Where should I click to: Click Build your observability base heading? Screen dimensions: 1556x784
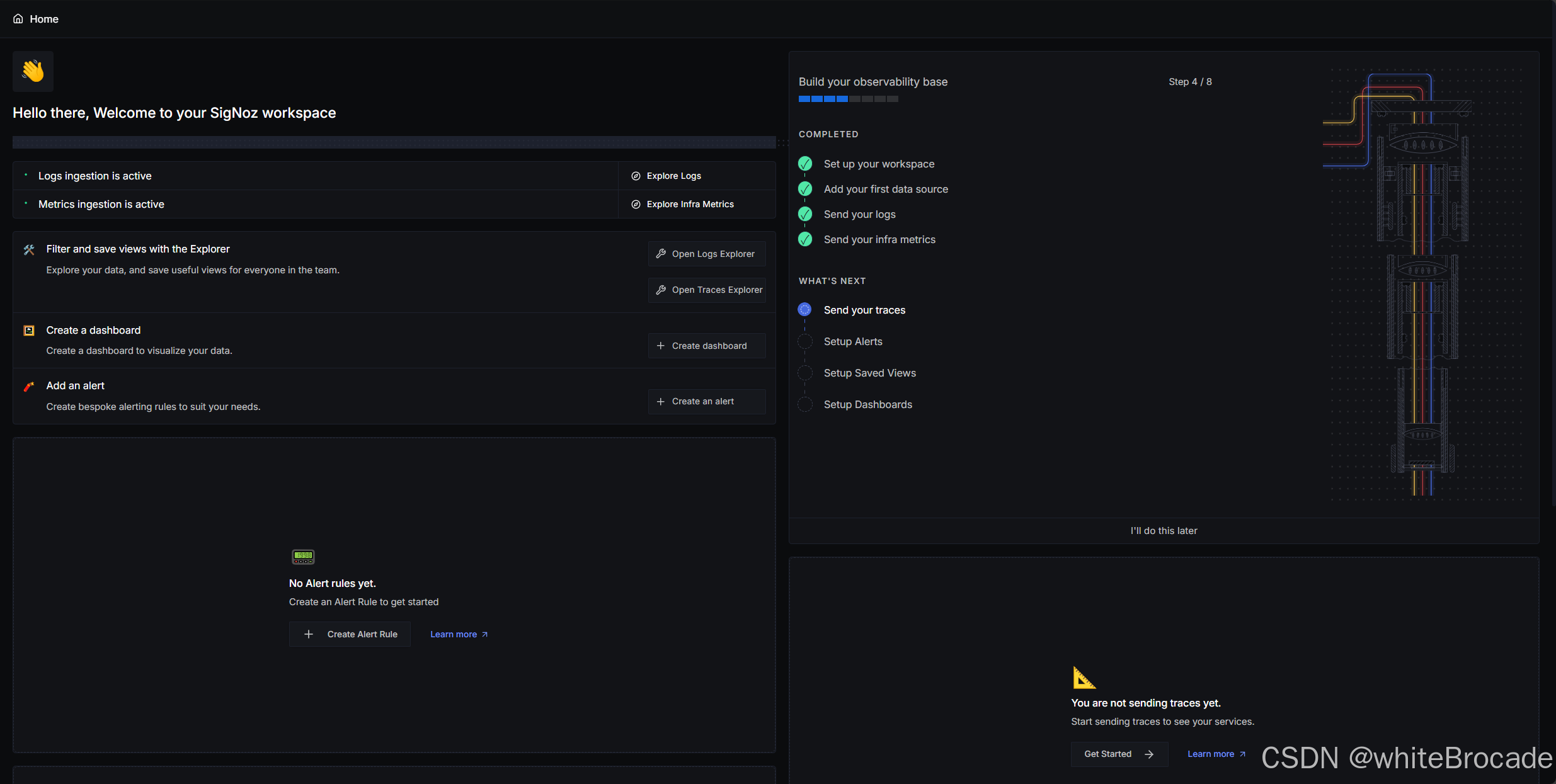point(872,82)
